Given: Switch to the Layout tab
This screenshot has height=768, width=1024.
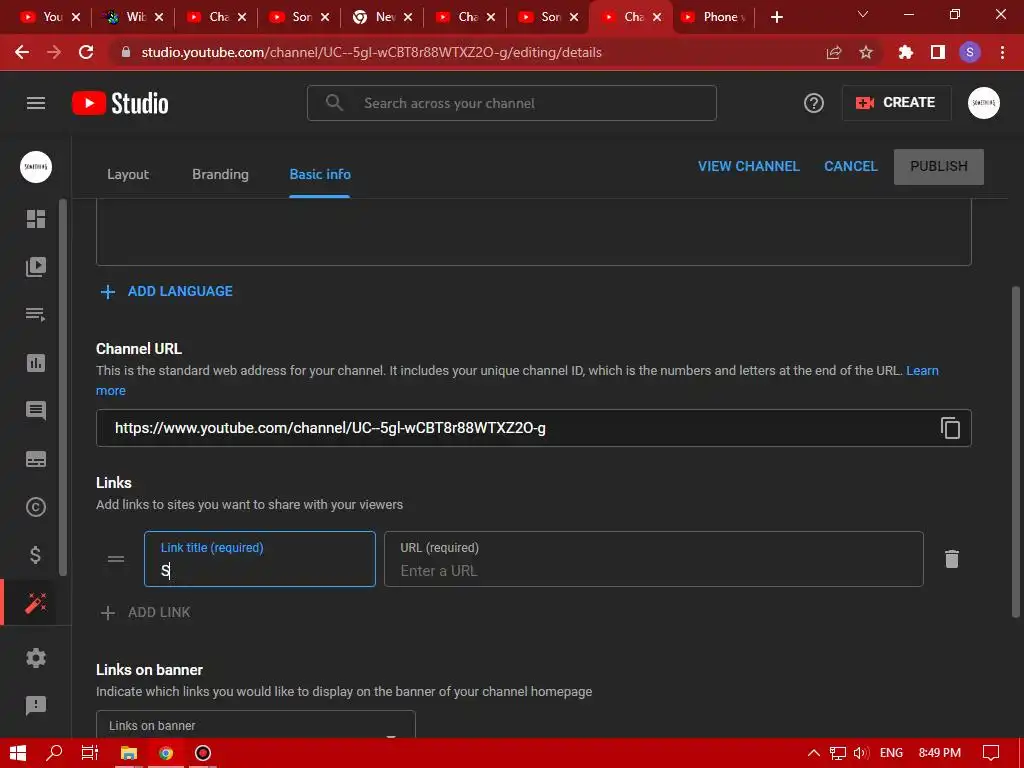Looking at the screenshot, I should click(128, 174).
